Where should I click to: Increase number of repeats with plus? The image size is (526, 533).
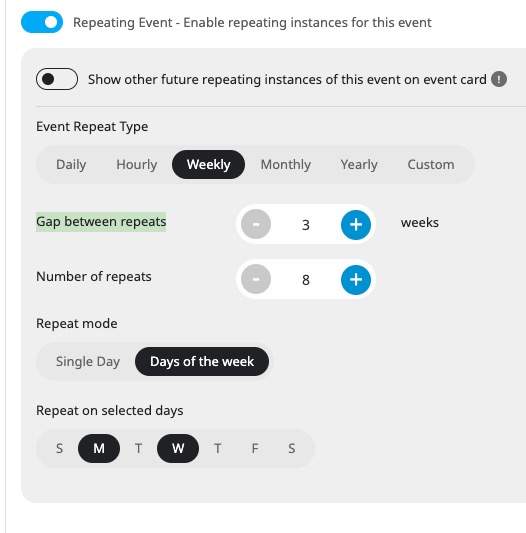(356, 280)
